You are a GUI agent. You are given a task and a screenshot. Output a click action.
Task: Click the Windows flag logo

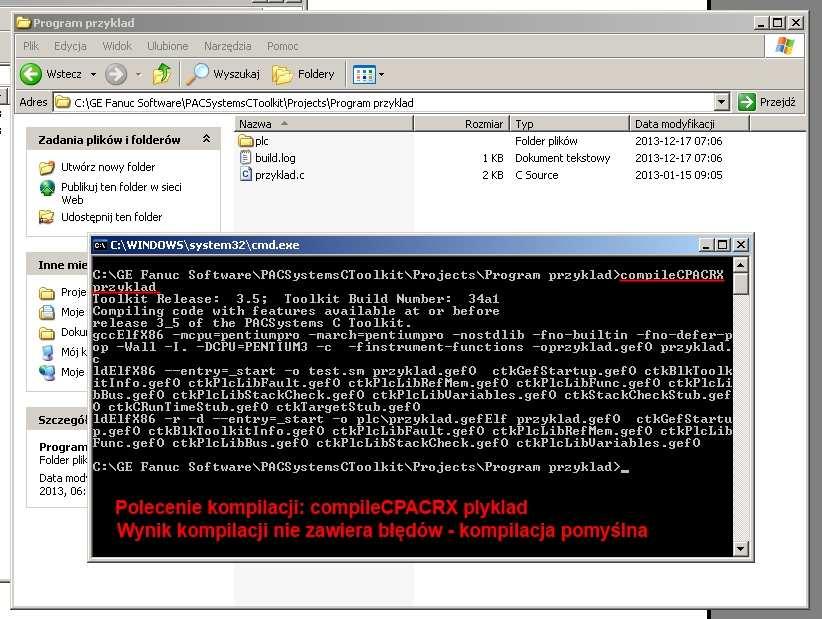(x=784, y=46)
